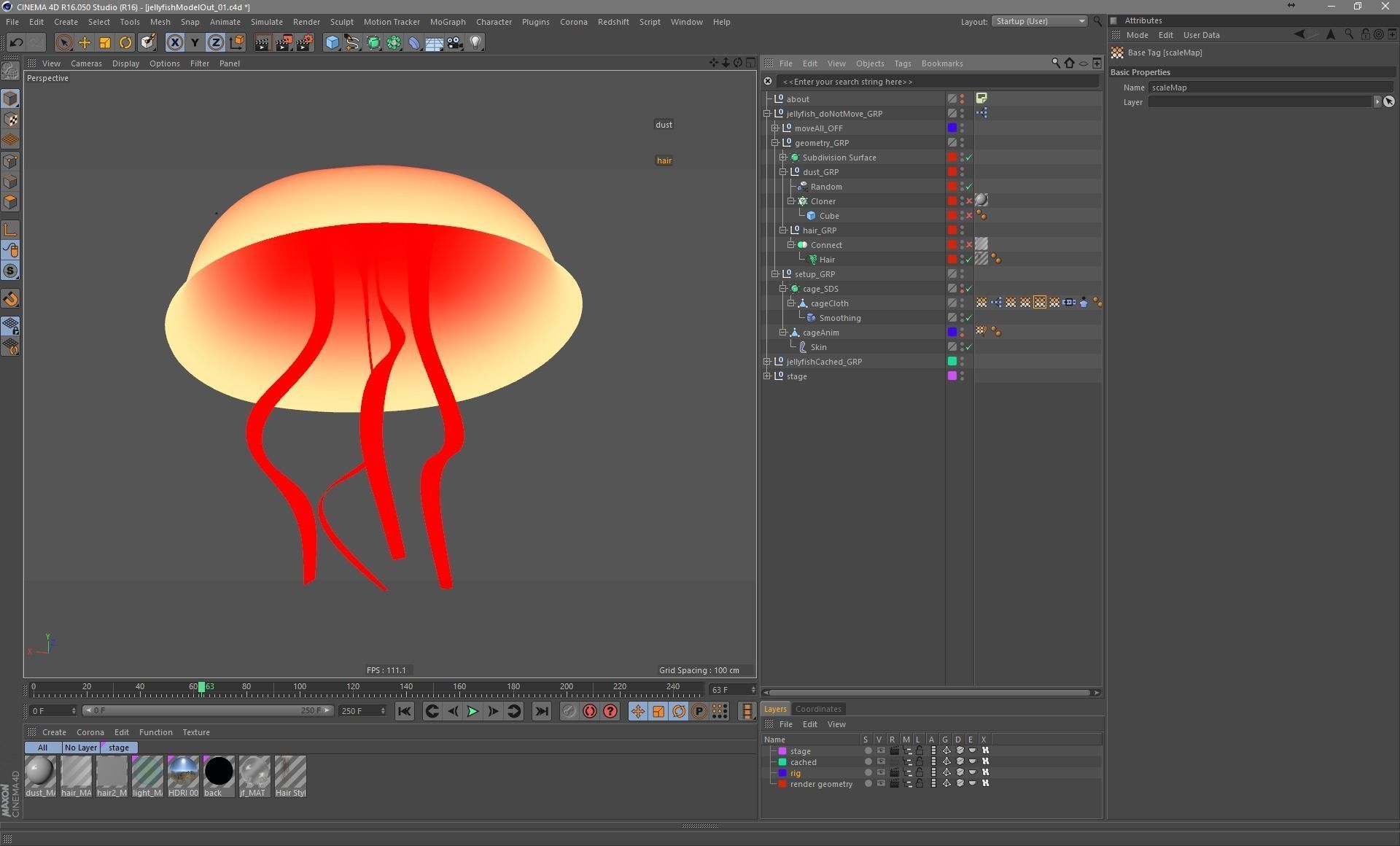
Task: Click the All materials filter button
Action: (42, 748)
